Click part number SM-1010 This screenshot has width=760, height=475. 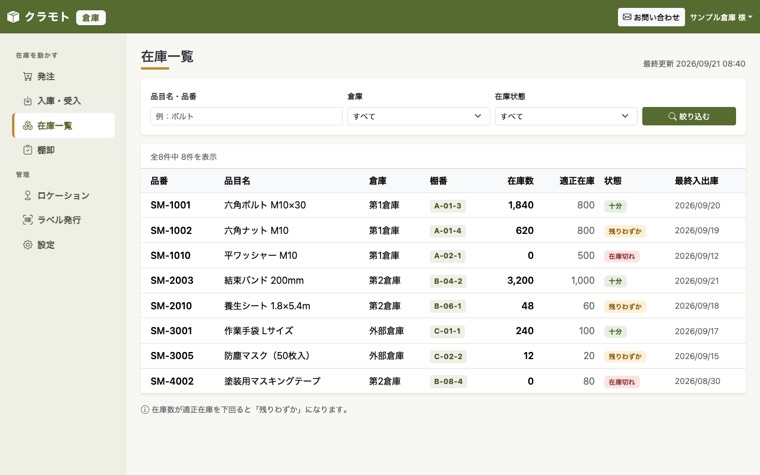[x=170, y=255]
